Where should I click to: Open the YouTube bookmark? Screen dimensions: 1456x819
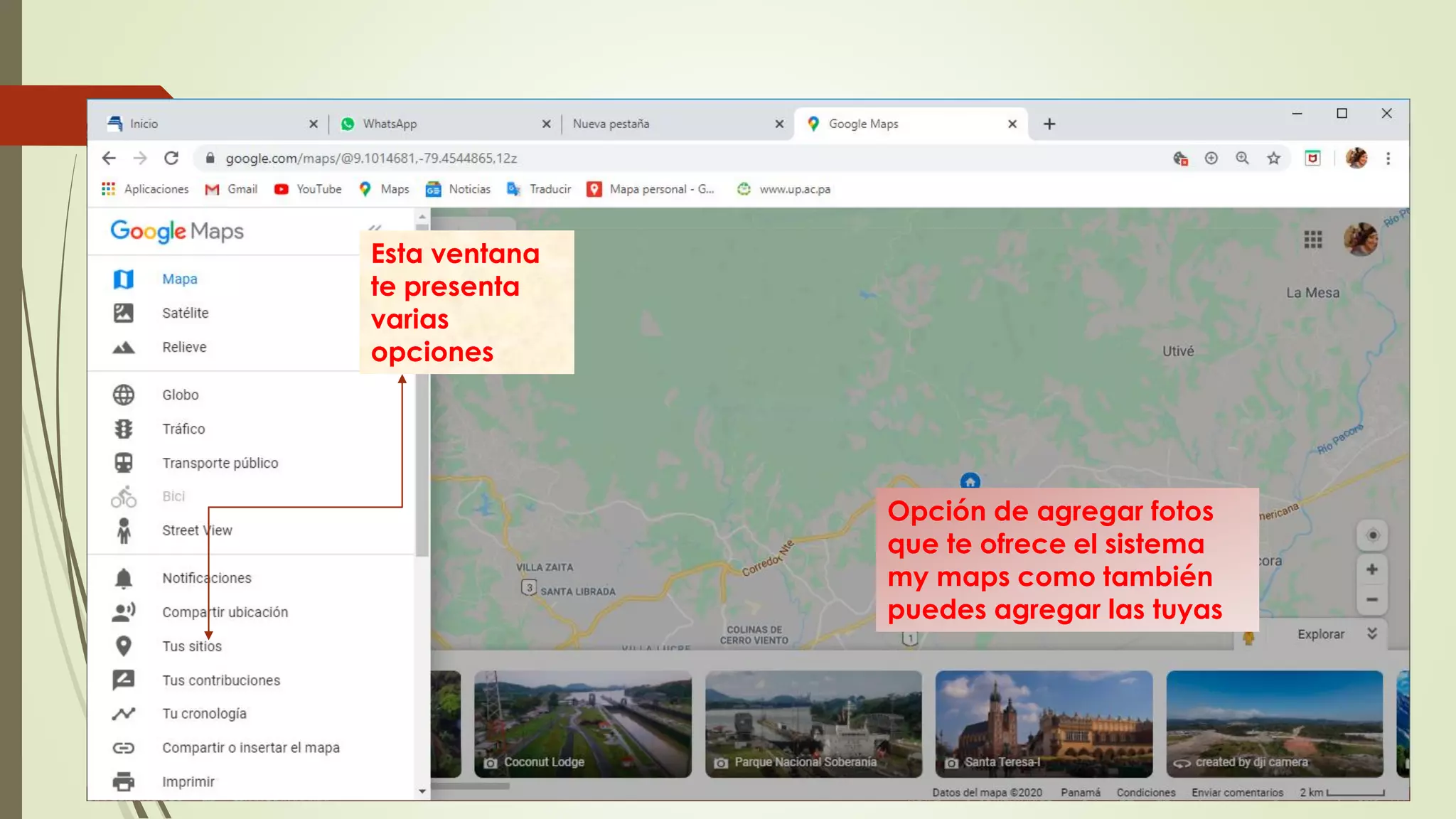(308, 189)
